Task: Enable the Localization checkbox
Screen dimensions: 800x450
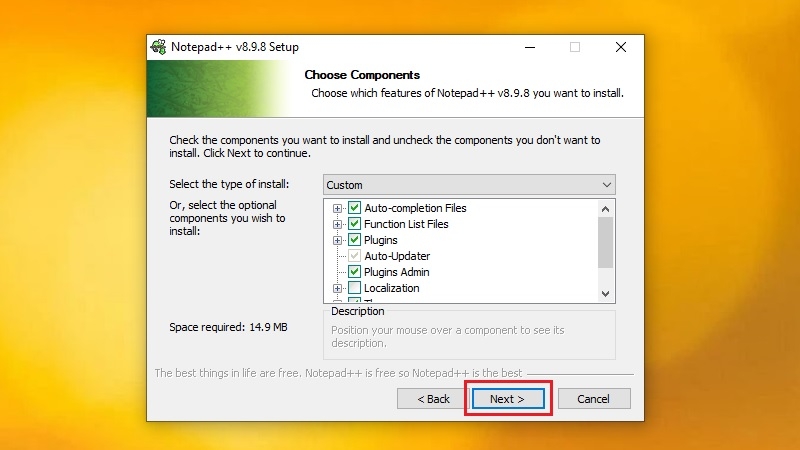Action: coord(354,288)
